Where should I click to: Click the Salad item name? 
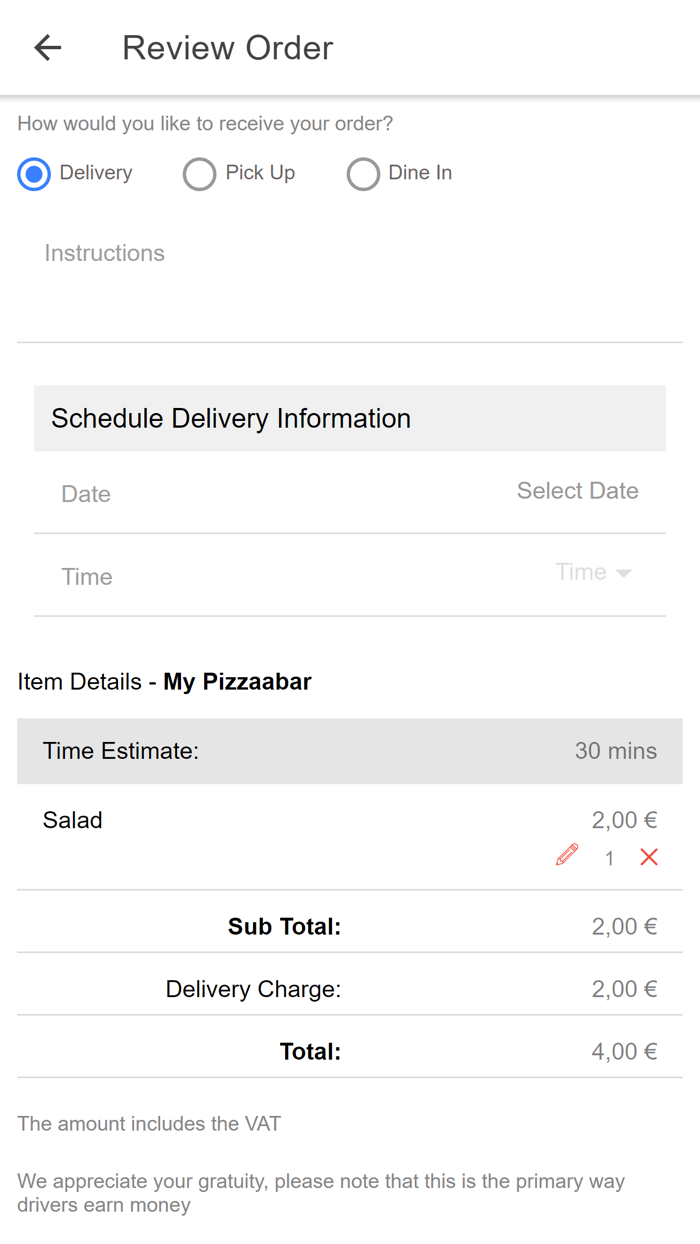[72, 820]
